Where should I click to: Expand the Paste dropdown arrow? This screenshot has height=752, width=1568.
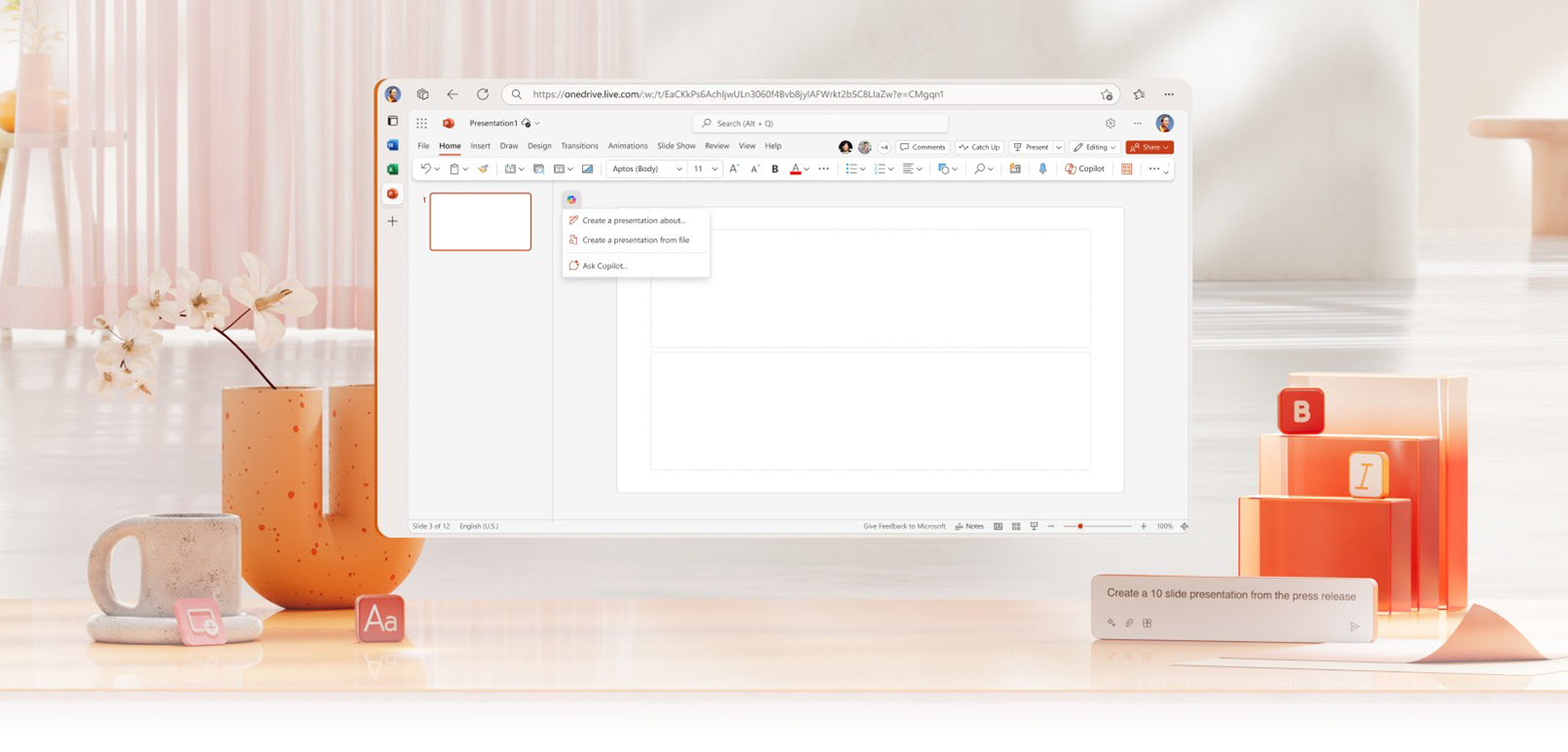tap(465, 169)
